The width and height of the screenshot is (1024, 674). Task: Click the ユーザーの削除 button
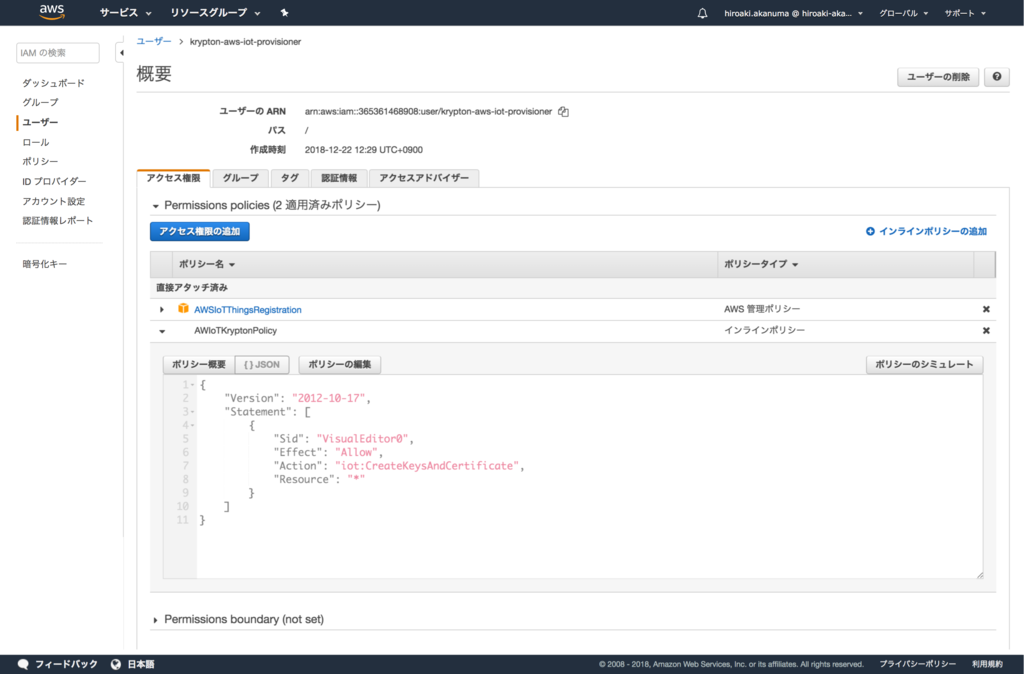coord(938,76)
